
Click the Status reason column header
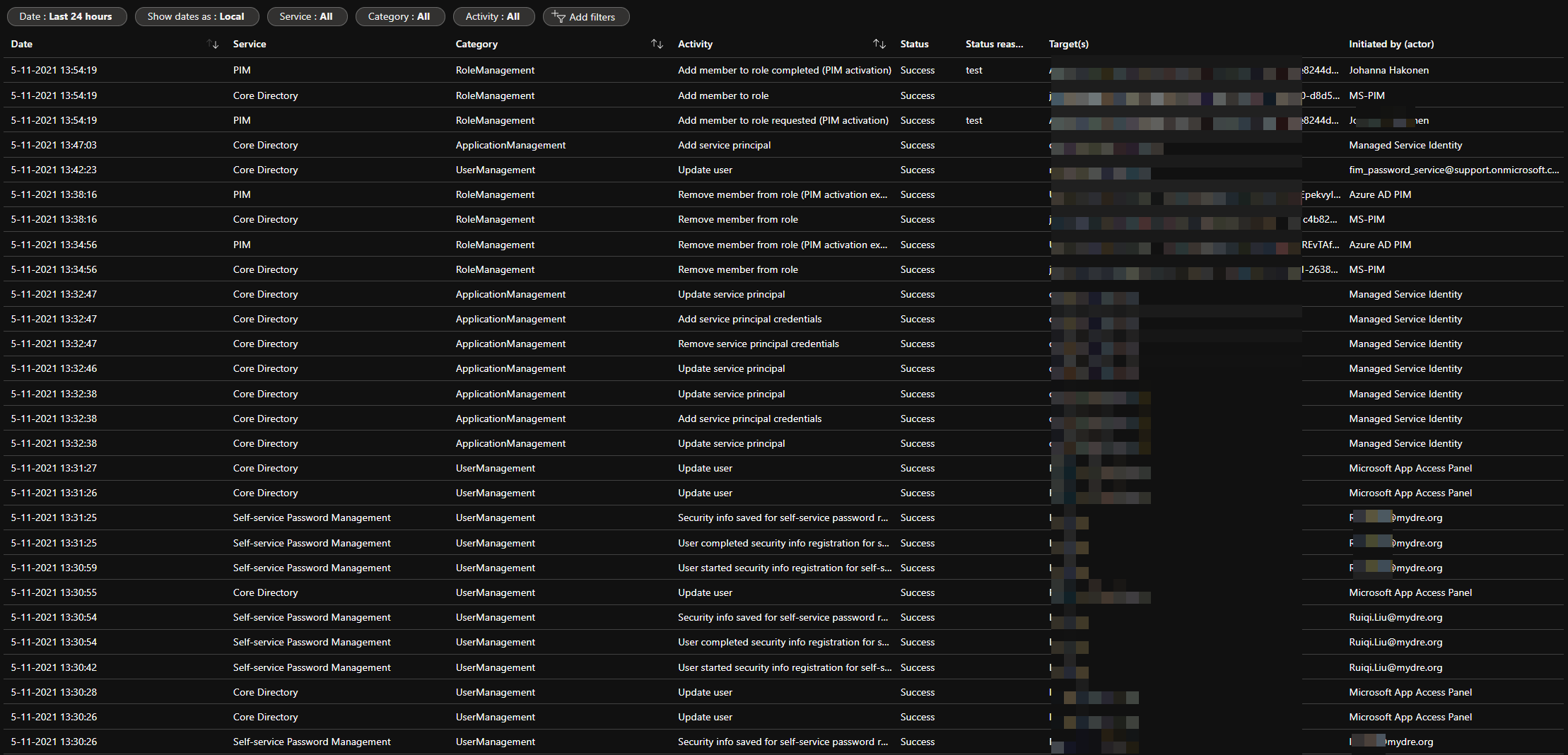point(994,44)
